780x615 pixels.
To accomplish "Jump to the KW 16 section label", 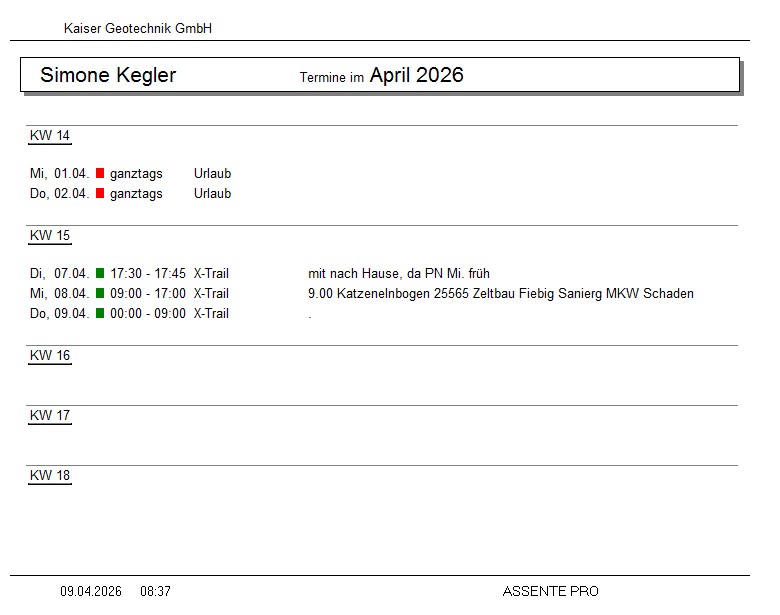I will click(x=50, y=356).
